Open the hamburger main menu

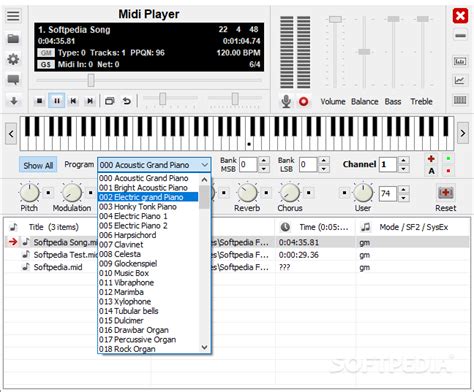pyautogui.click(x=13, y=16)
